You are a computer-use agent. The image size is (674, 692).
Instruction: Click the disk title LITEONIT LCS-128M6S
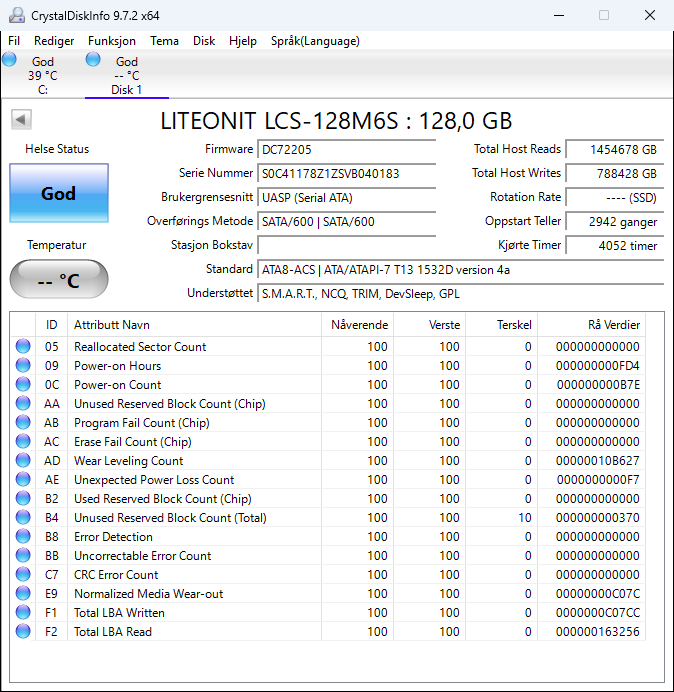click(x=336, y=120)
